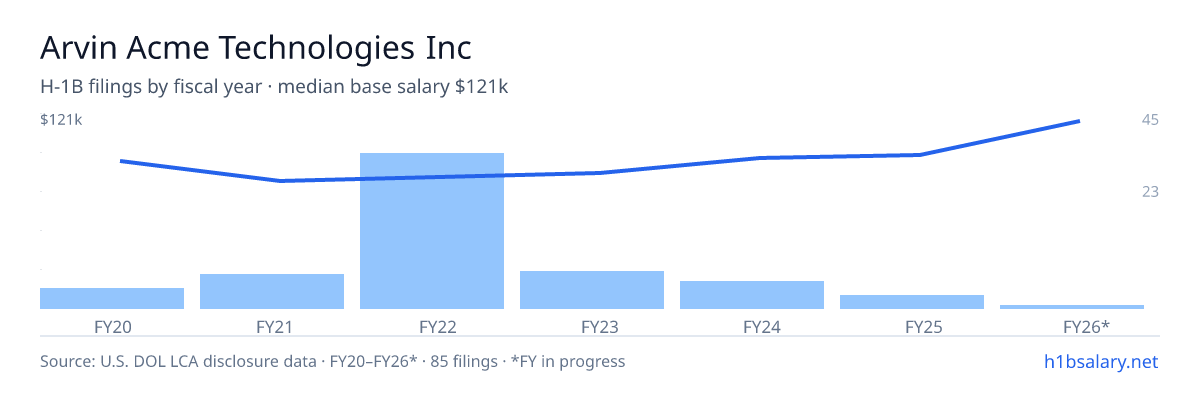Screen dimensions: 1200x400
Task: Click the FY21 filings bar
Action: click(x=272, y=291)
